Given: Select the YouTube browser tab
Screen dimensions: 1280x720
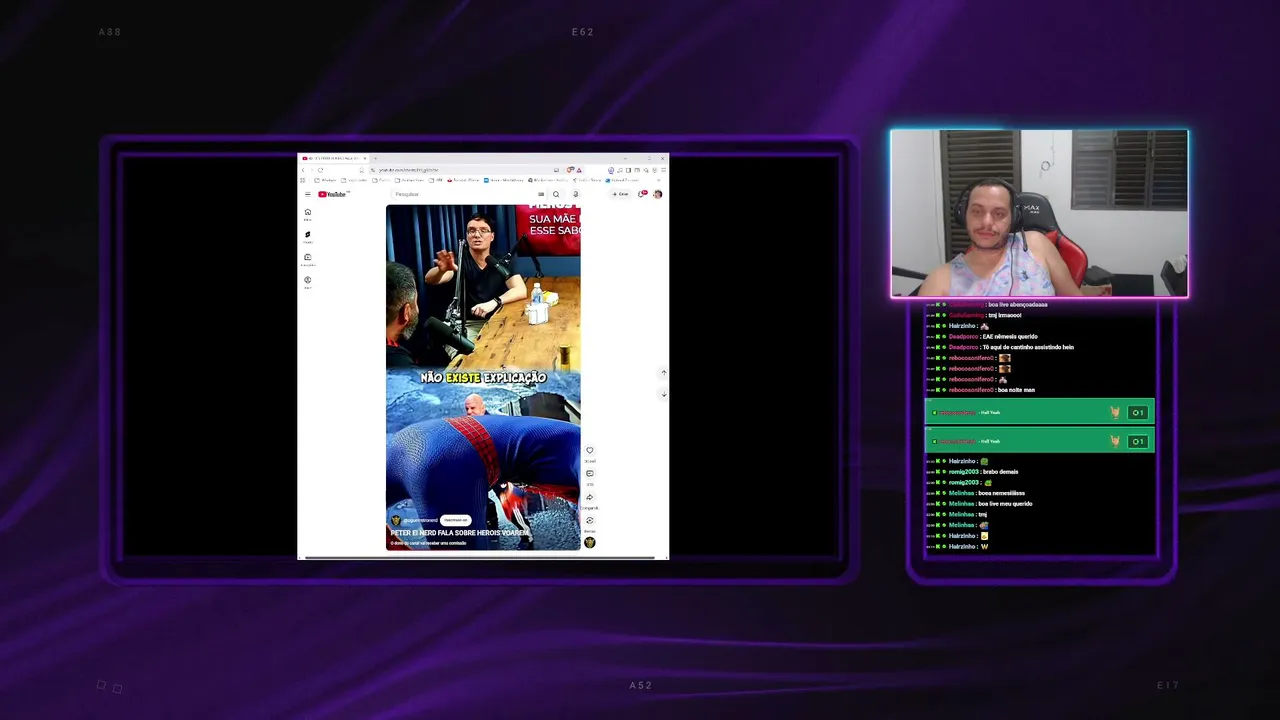Looking at the screenshot, I should (x=334, y=158).
